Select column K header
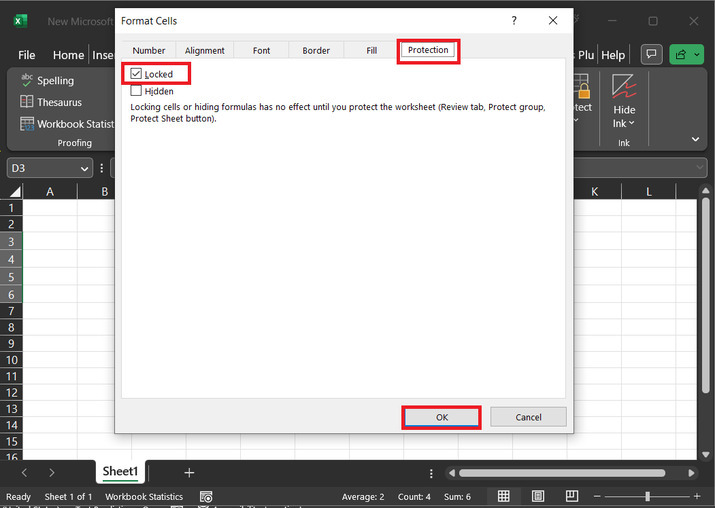The width and height of the screenshot is (715, 508). click(x=594, y=192)
